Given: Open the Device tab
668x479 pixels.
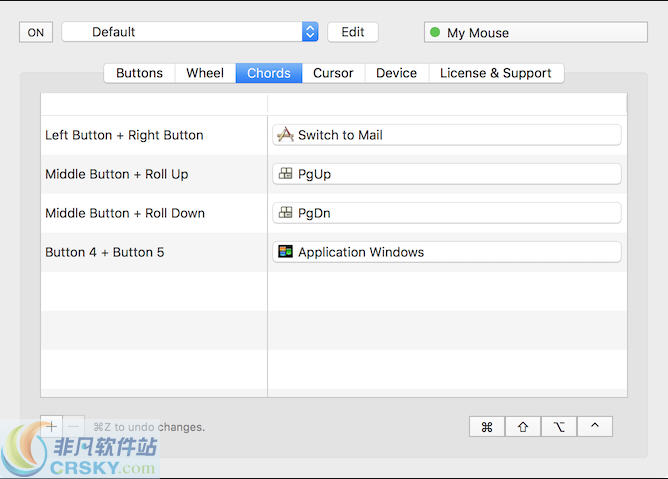Looking at the screenshot, I should coord(397,73).
